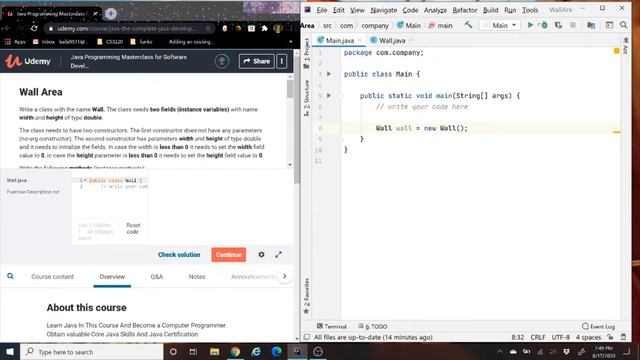This screenshot has width=640, height=360.
Task: Click the orange Continue button
Action: pos(229,254)
